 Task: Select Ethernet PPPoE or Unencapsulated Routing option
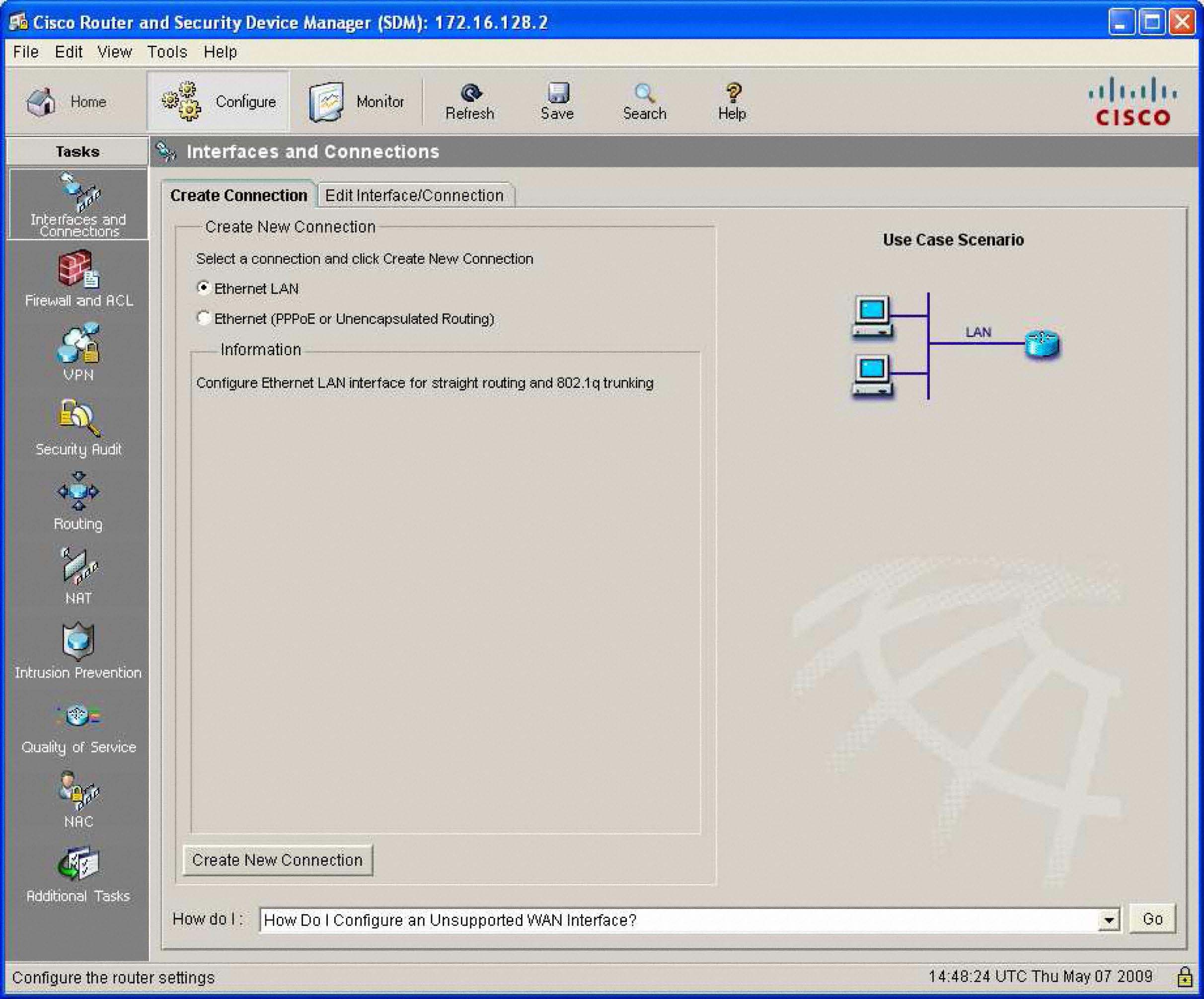[x=204, y=318]
